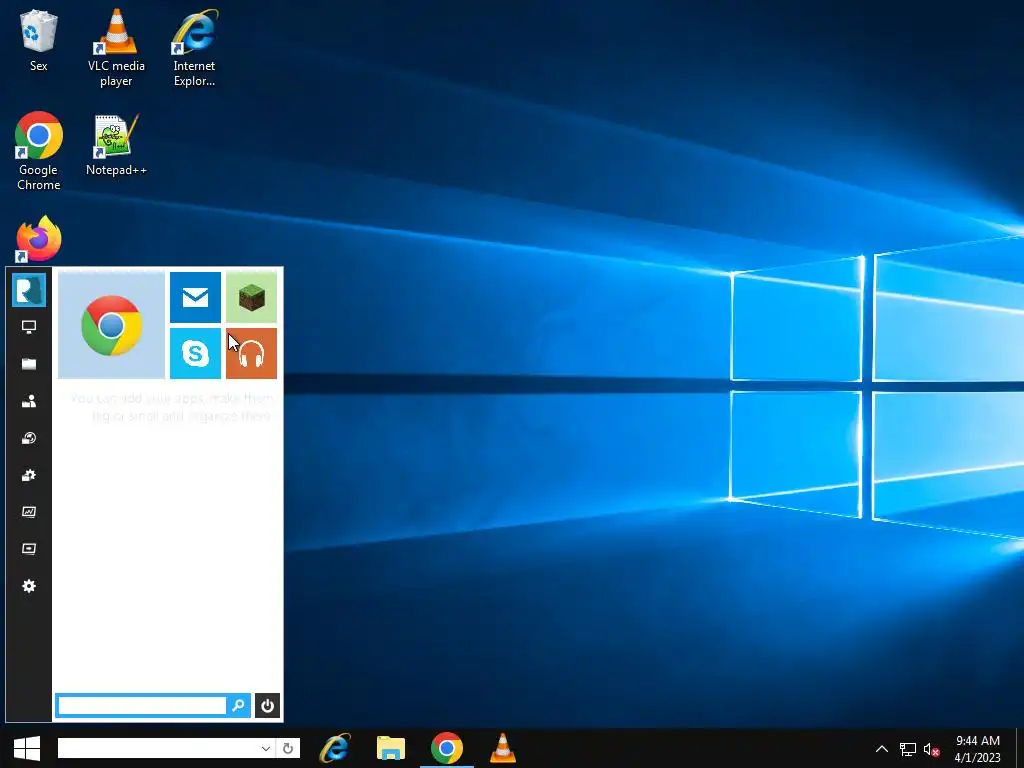This screenshot has width=1024, height=768.
Task: Select Internet Explorer desktop shortcut
Action: tap(194, 47)
